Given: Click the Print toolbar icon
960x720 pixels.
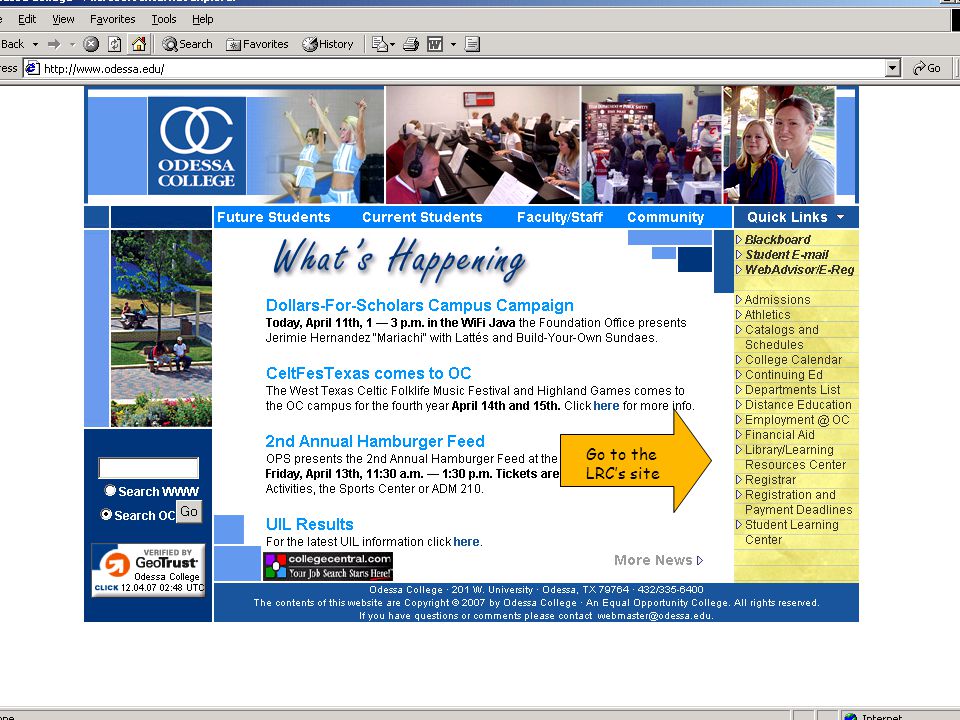Looking at the screenshot, I should click(x=411, y=44).
